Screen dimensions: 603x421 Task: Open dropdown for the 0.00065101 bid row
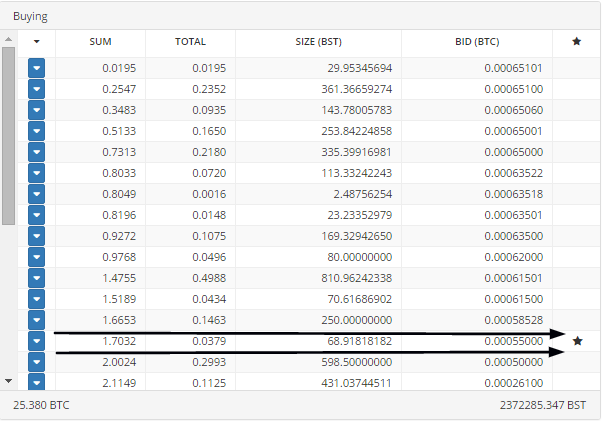point(37,68)
